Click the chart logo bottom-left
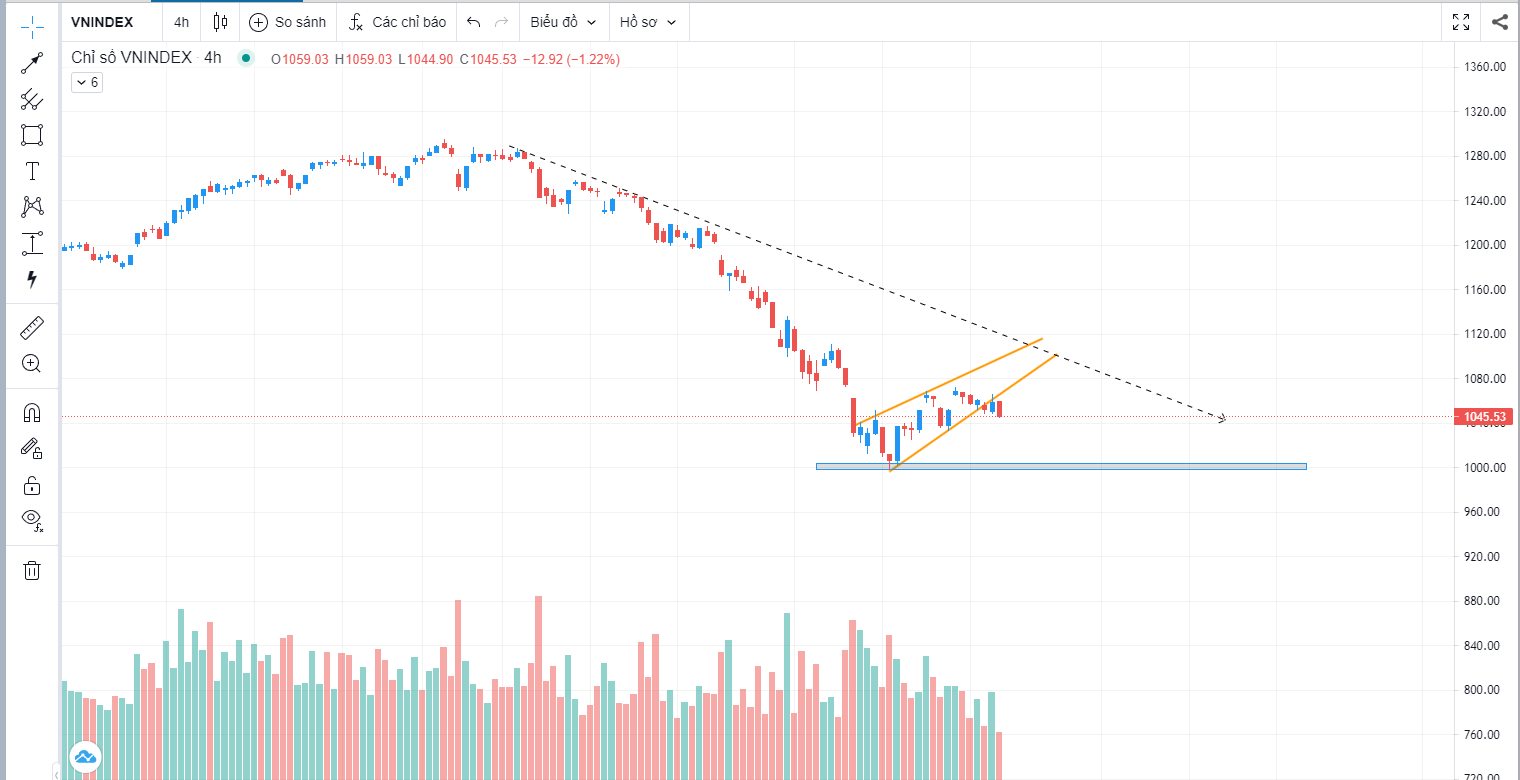1520x780 pixels. point(84,756)
